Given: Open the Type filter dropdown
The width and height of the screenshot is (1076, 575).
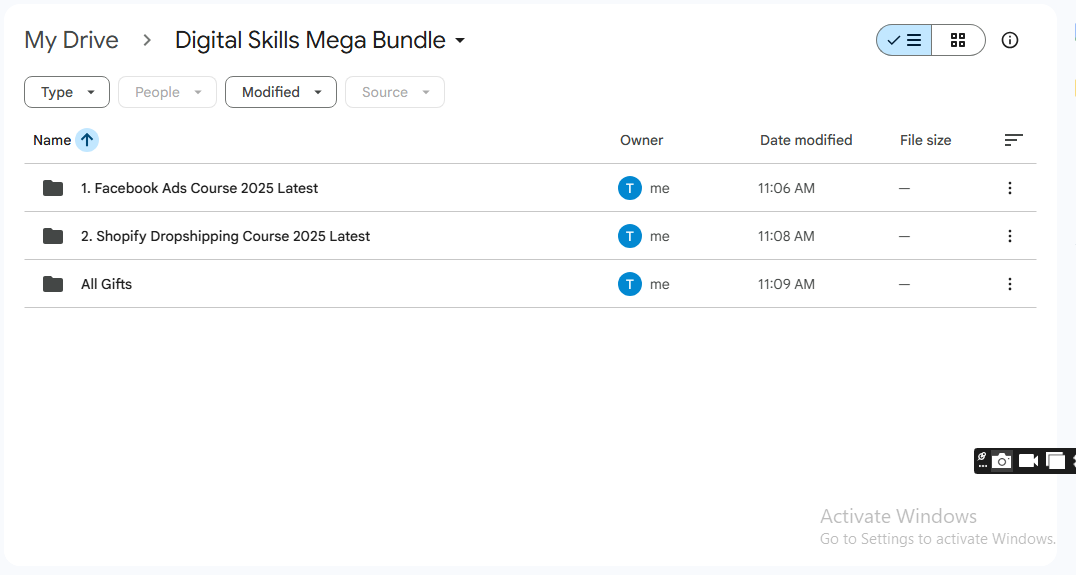Looking at the screenshot, I should (x=67, y=92).
